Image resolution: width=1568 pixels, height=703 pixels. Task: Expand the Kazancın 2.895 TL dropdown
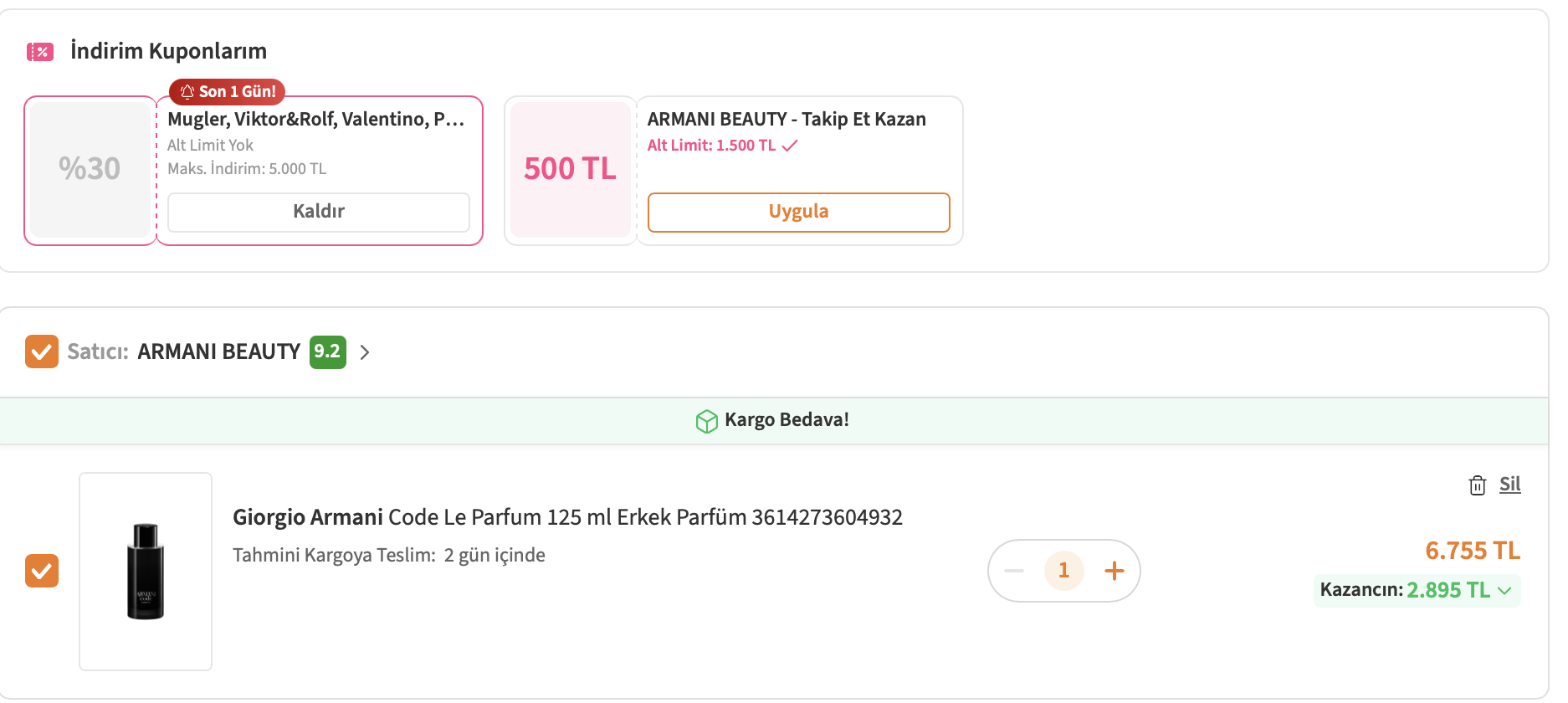pos(1504,591)
